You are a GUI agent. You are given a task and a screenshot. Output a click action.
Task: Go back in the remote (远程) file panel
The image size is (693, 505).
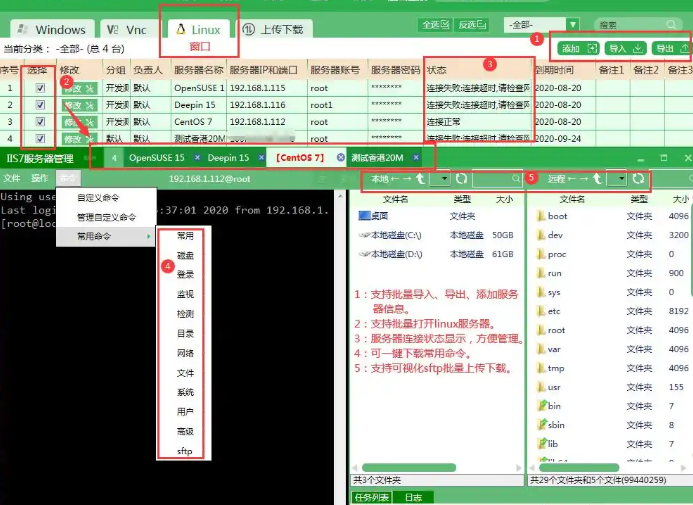point(572,178)
